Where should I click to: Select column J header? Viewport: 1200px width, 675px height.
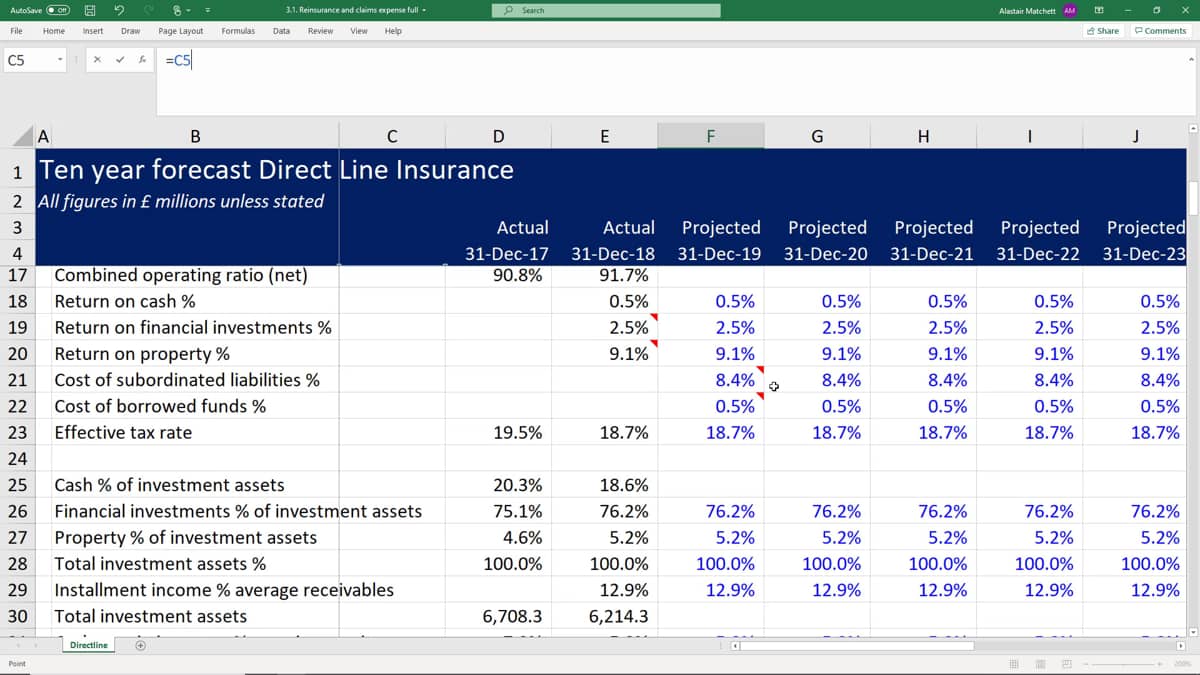coord(1135,137)
